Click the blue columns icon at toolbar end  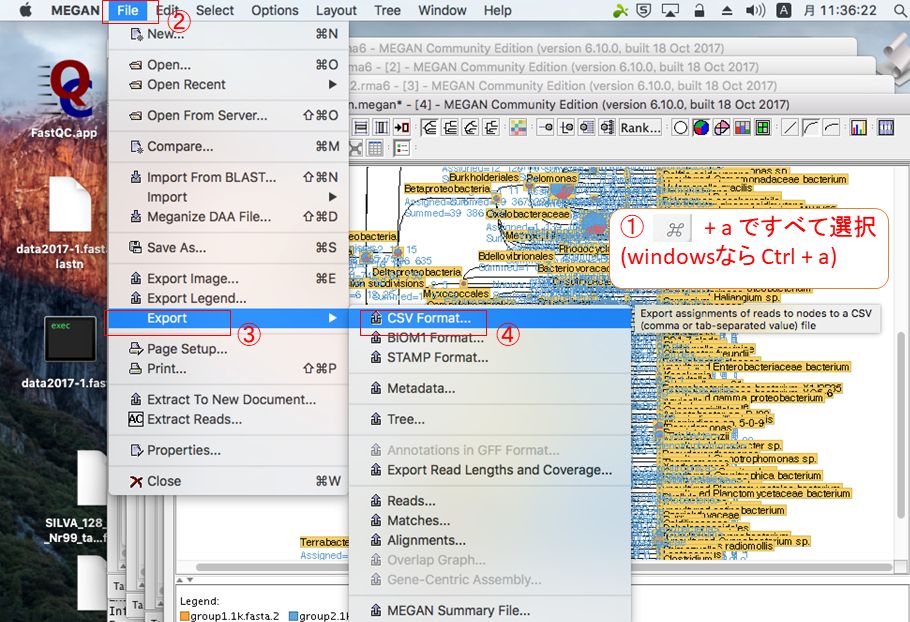point(886,127)
